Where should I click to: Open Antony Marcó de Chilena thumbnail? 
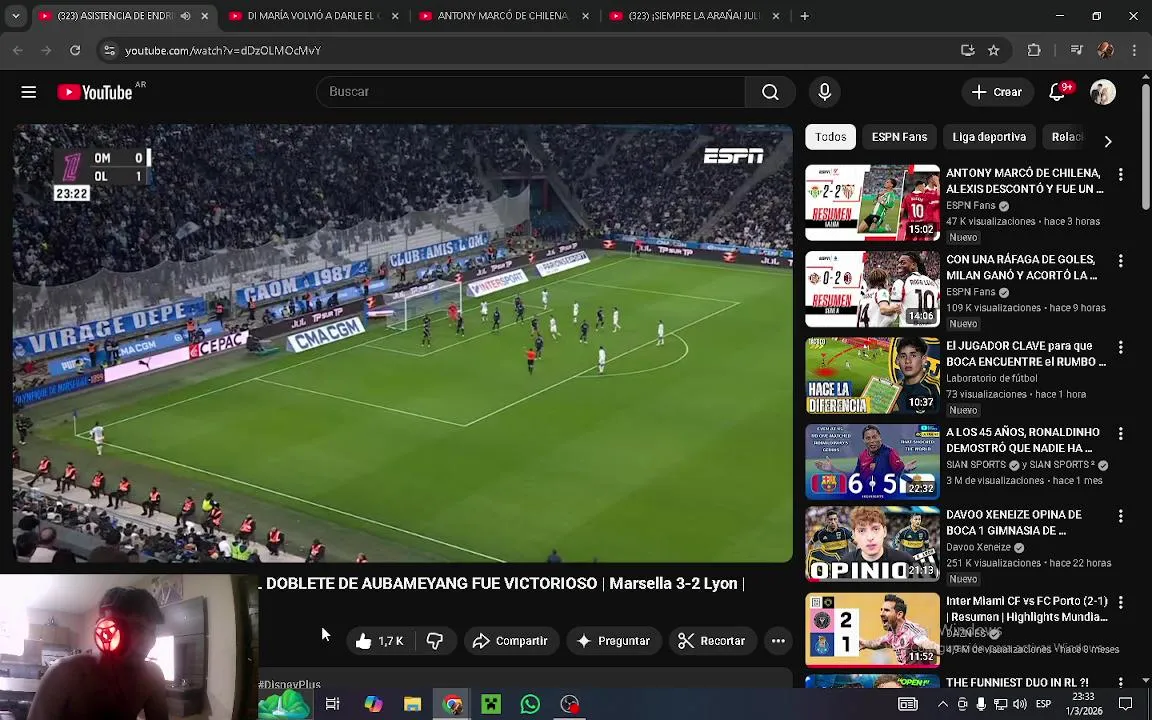[872, 203]
